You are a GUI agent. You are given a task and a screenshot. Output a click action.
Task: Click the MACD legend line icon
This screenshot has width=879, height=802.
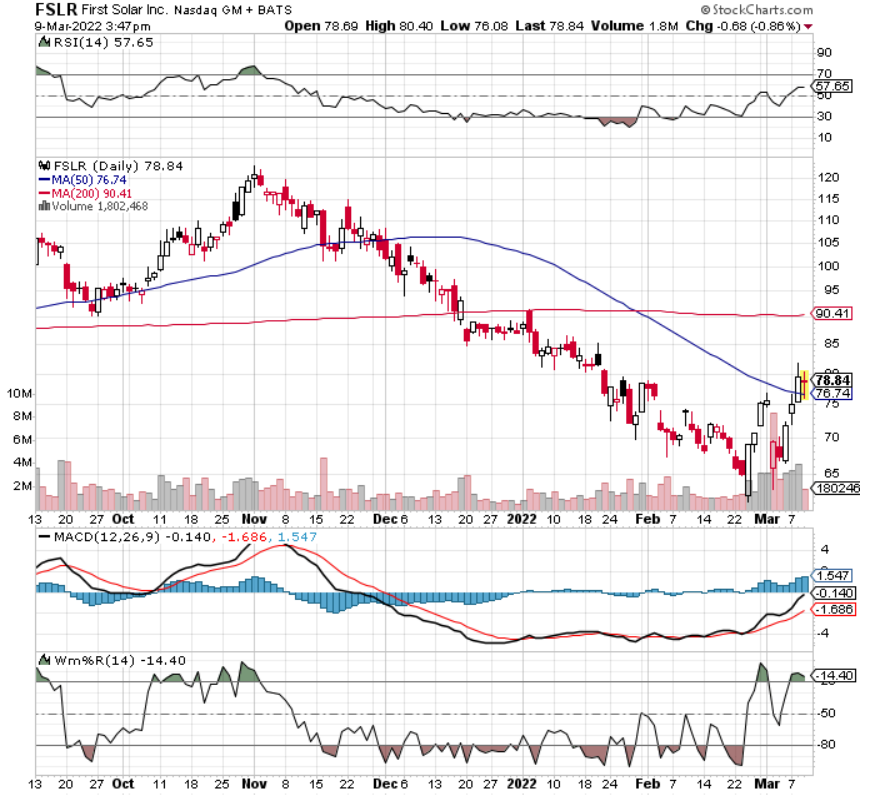(x=43, y=537)
